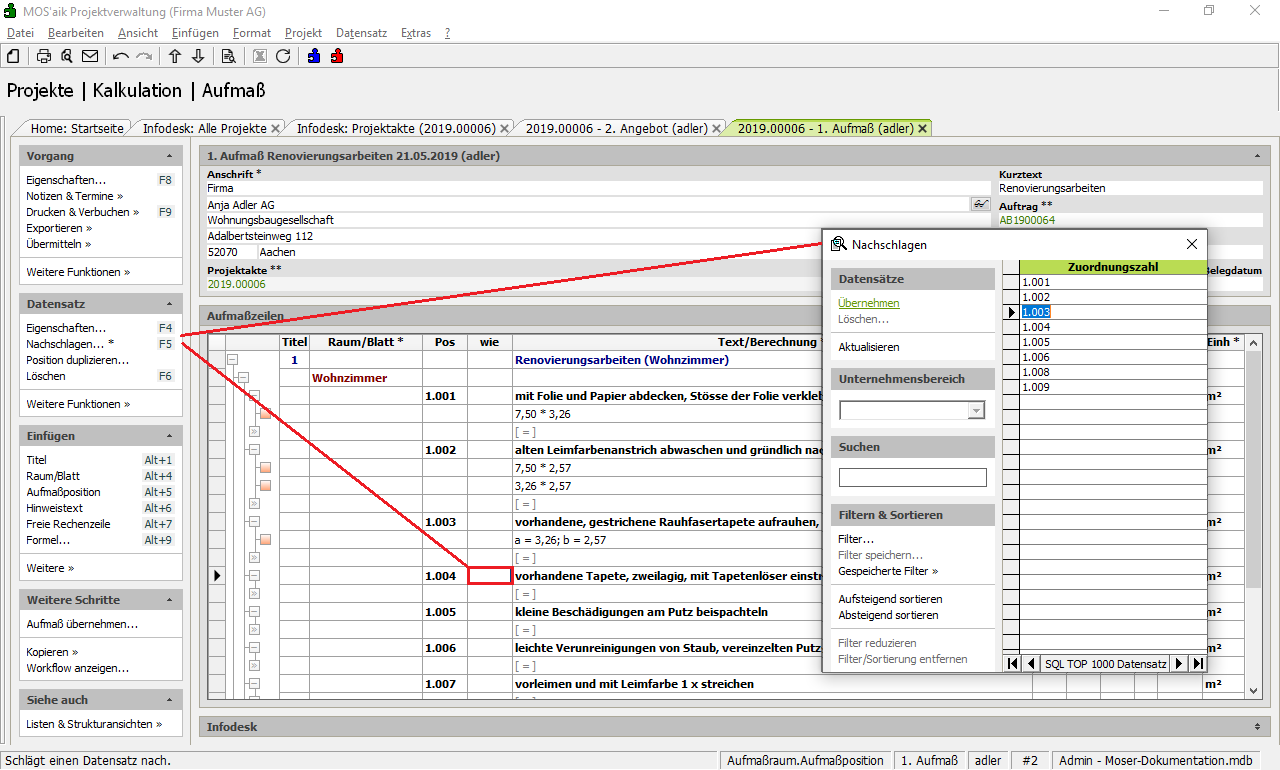Image resolution: width=1280 pixels, height=770 pixels.
Task: Expand the Infodesk section at the bottom
Action: click(1256, 725)
